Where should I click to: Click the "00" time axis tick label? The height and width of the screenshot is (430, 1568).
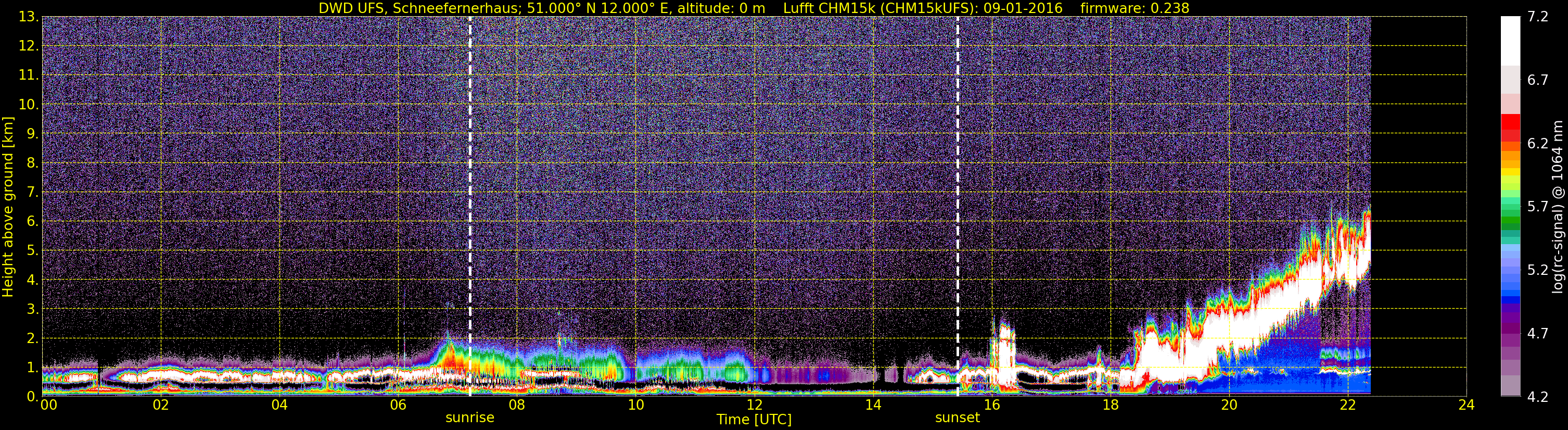pyautogui.click(x=49, y=406)
